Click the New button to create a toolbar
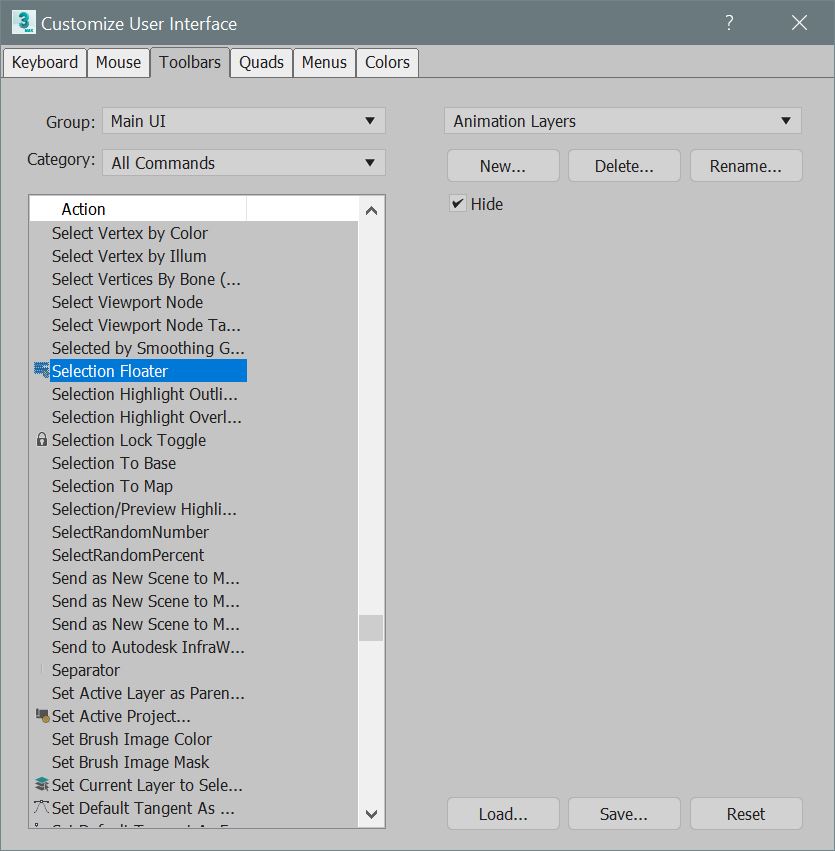 (x=502, y=166)
